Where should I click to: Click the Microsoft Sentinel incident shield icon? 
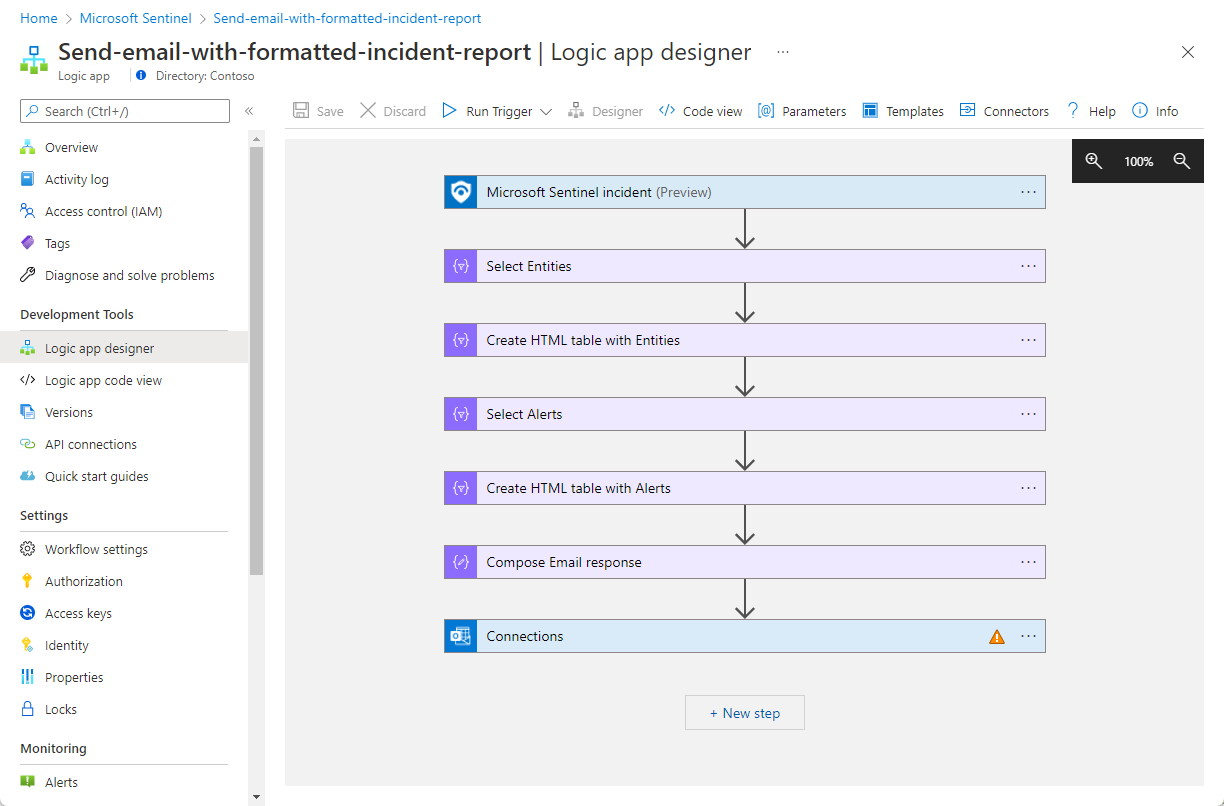pos(461,192)
